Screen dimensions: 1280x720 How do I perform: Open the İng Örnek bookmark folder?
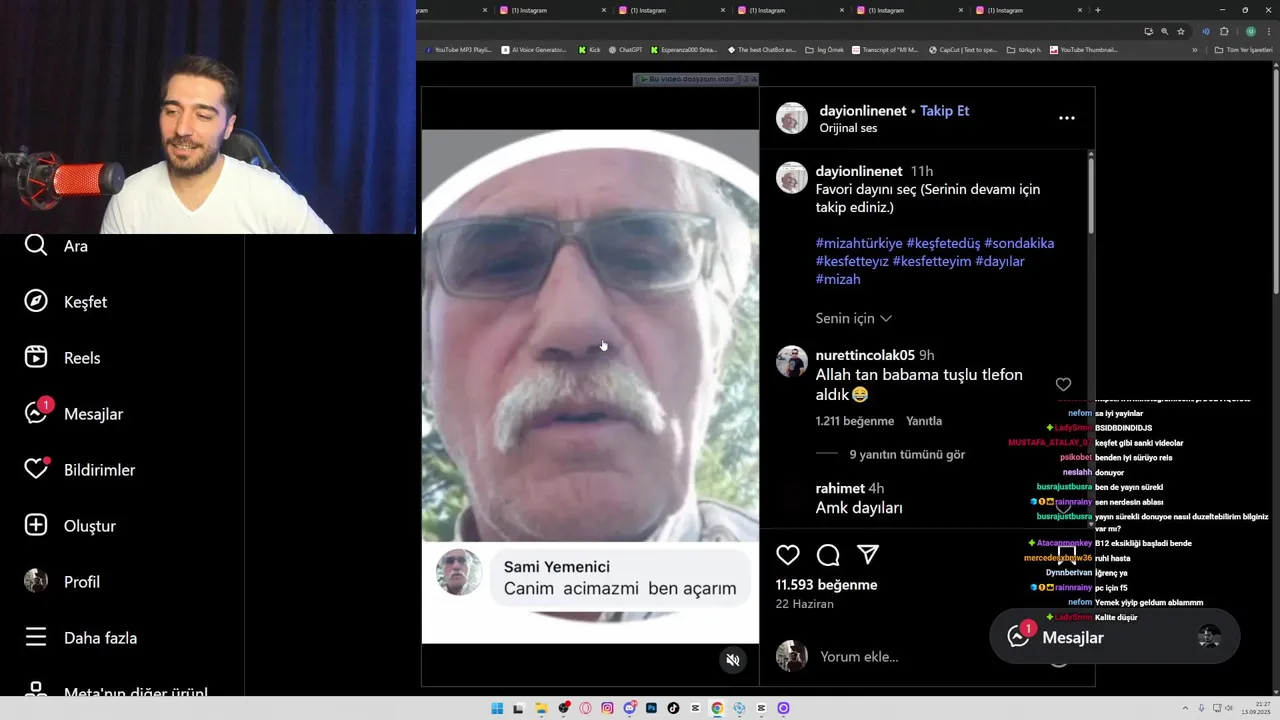[x=824, y=49]
